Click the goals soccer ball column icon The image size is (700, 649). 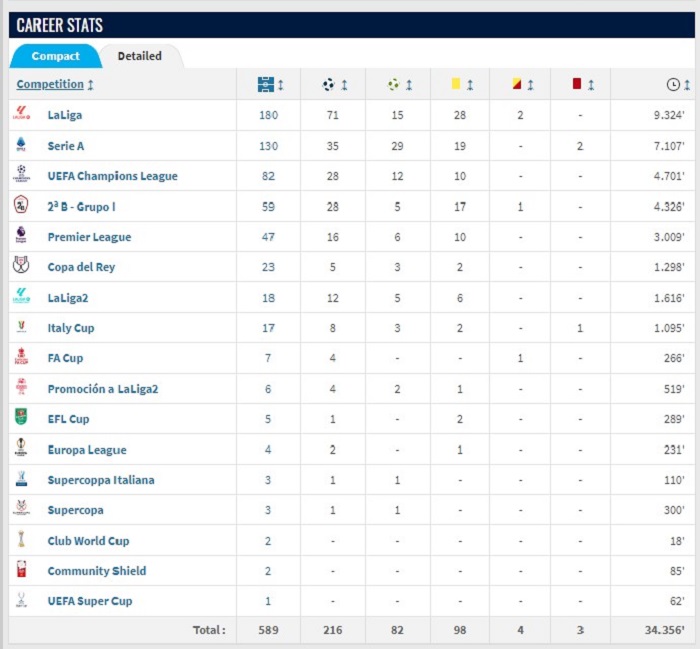coord(329,84)
